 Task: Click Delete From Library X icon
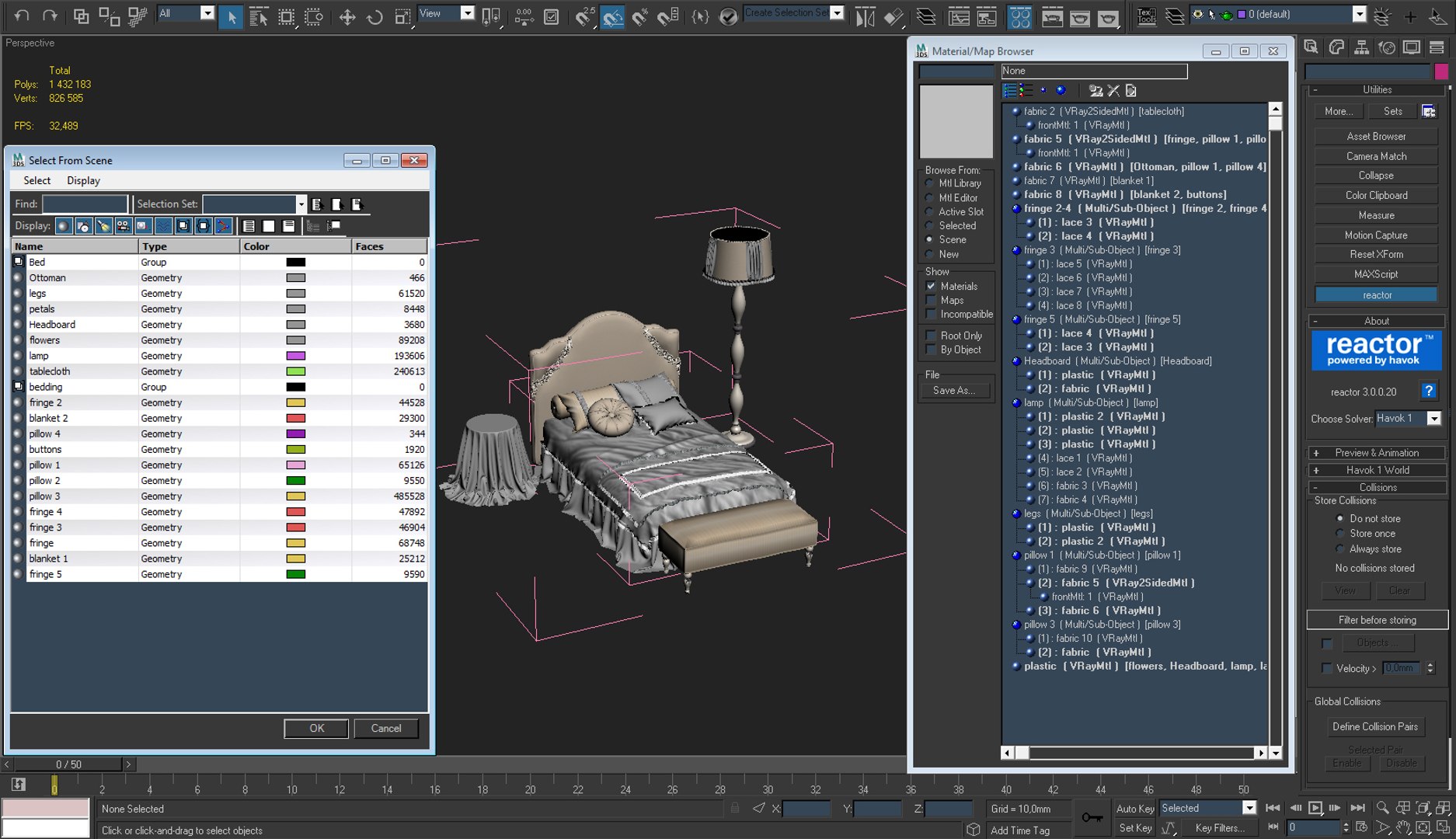coord(1113,91)
